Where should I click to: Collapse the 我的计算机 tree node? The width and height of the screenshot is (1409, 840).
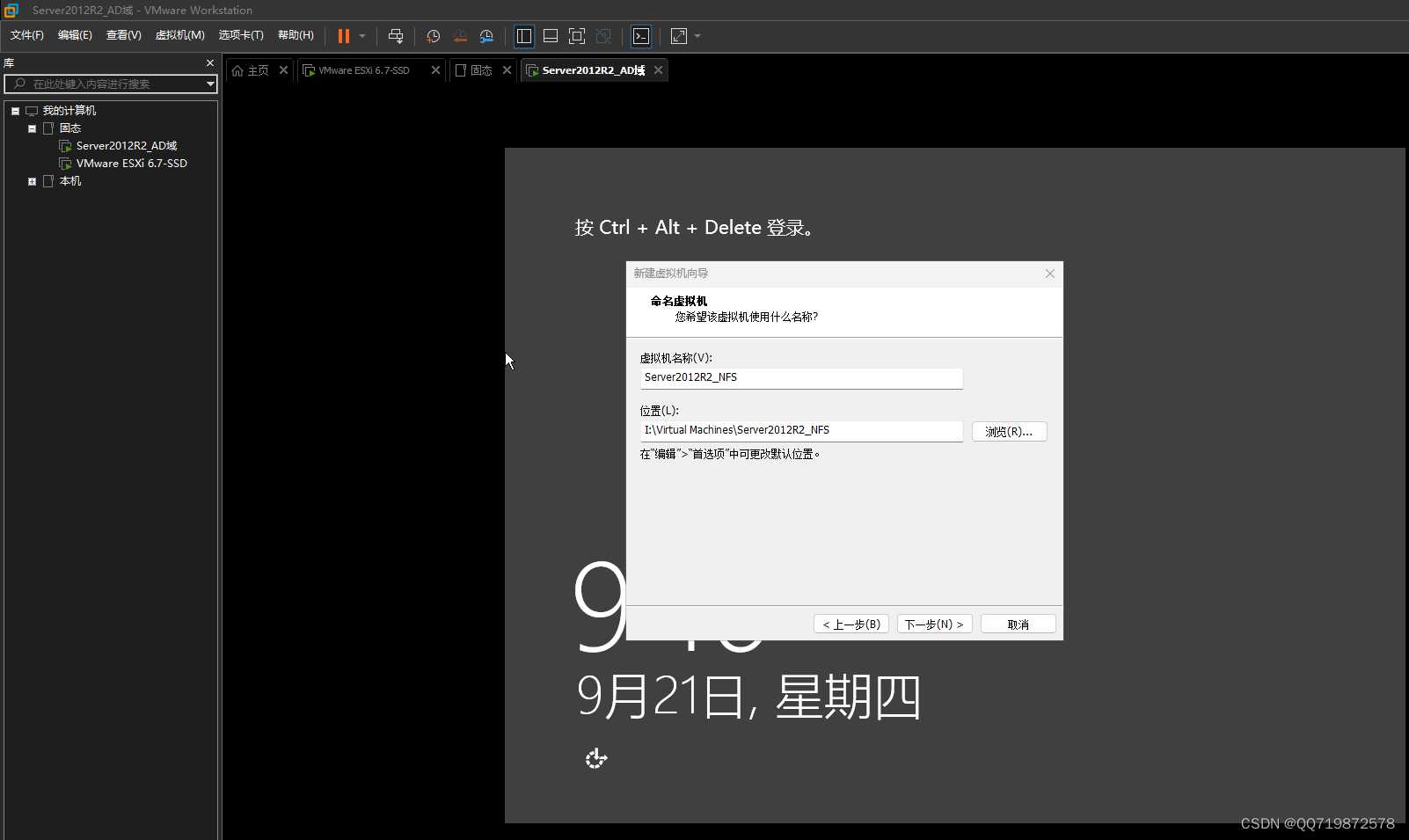(15, 111)
